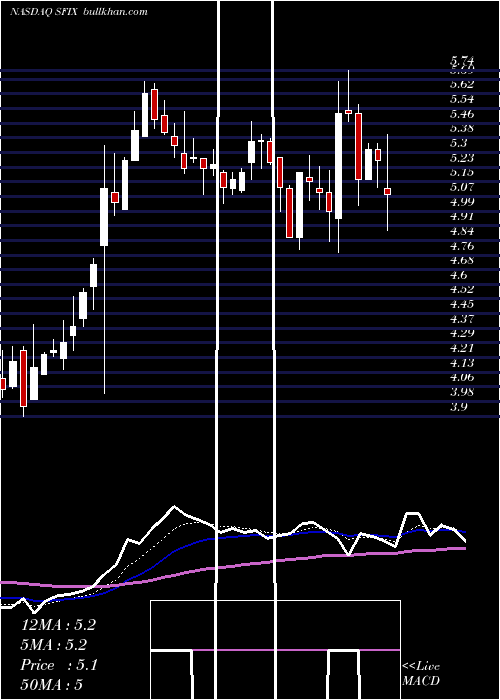Click the 5.15 price axis label

462,172
